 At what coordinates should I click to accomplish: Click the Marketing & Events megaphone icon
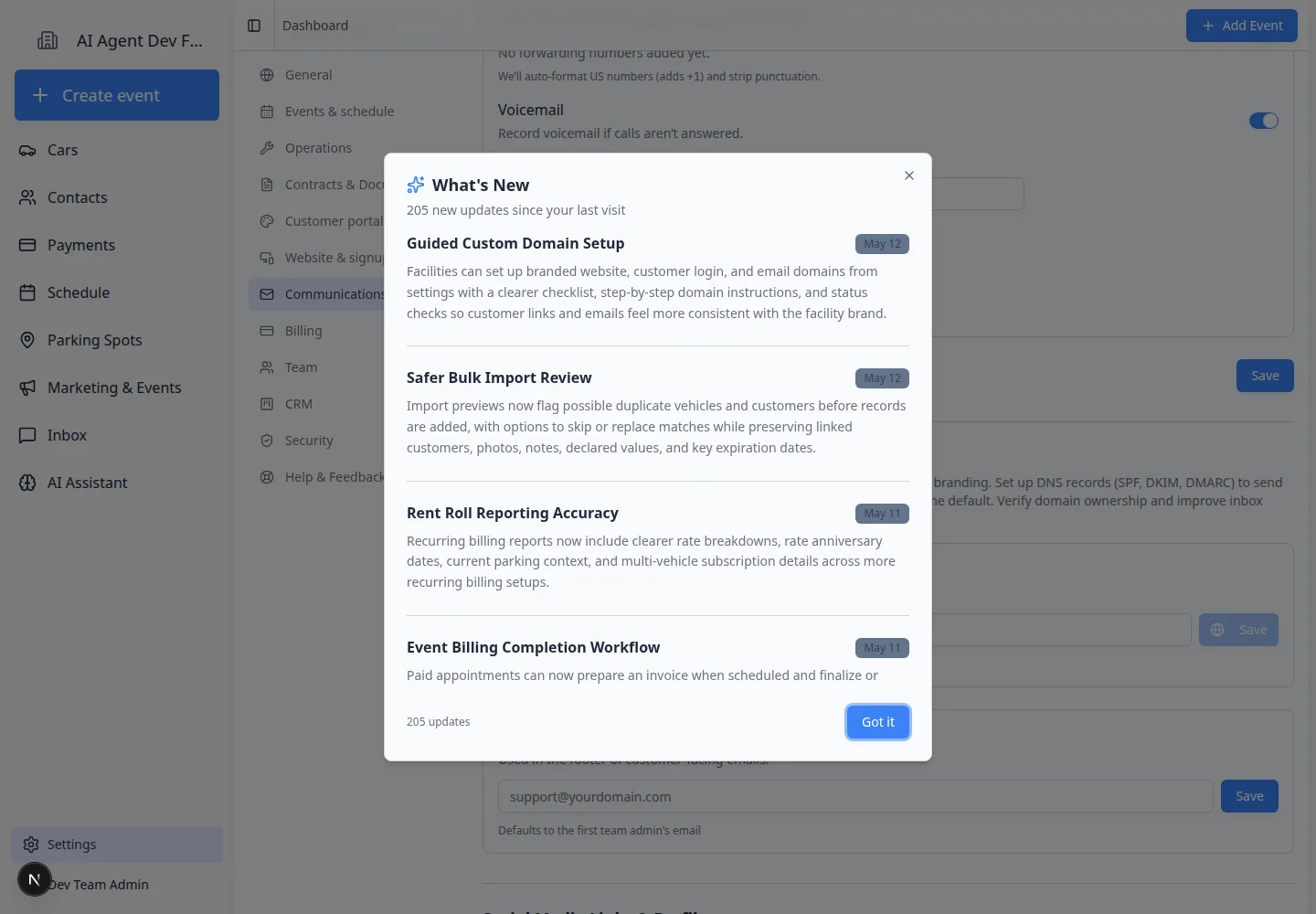[27, 388]
